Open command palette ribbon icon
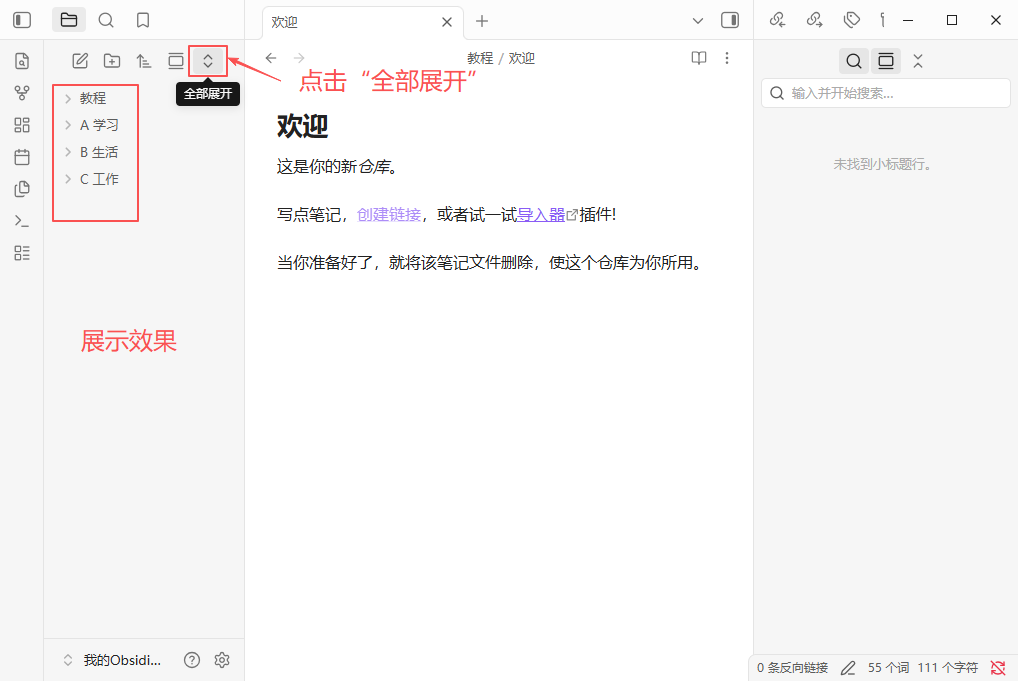This screenshot has width=1018, height=681. pos(22,221)
